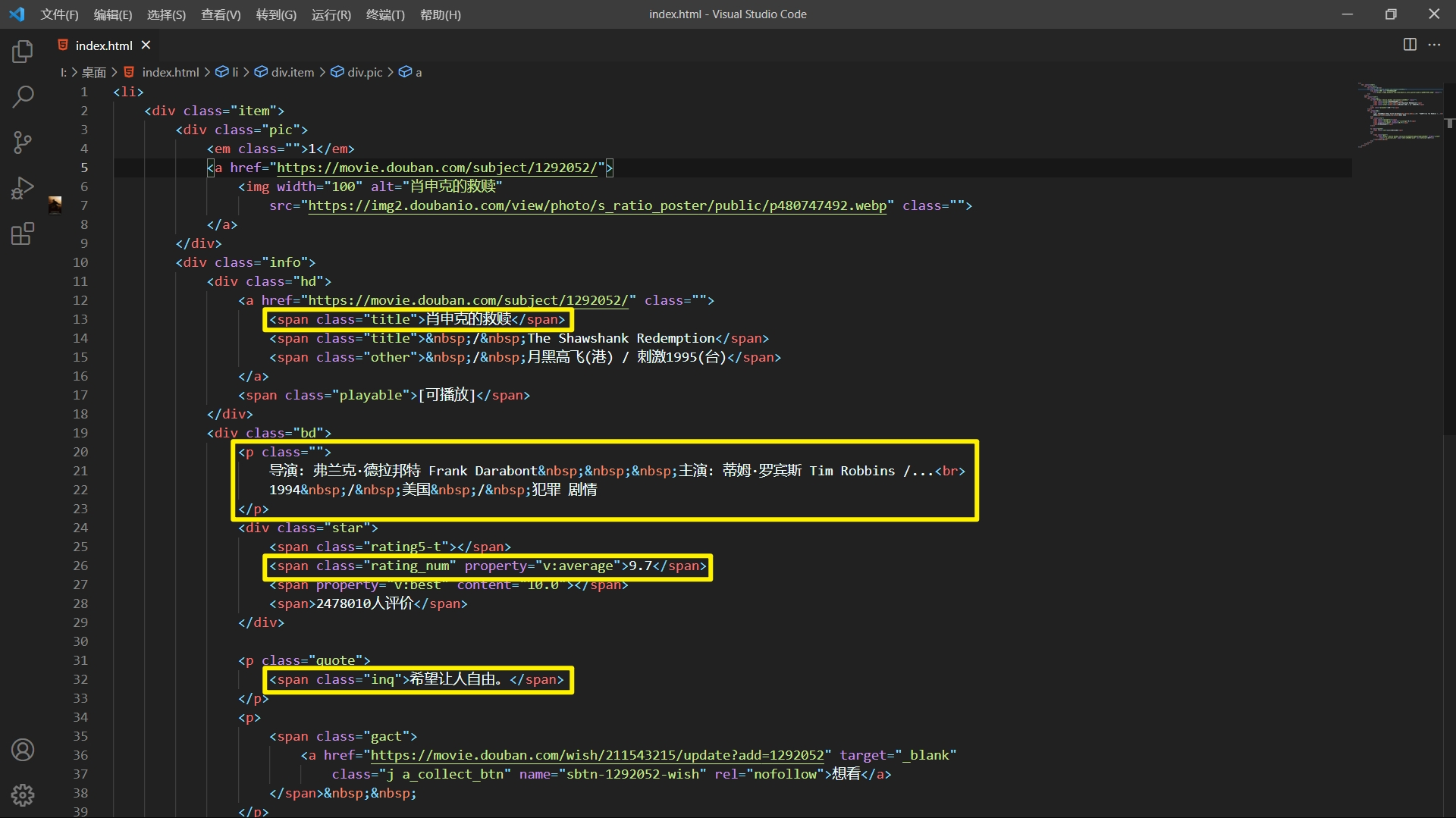Screen dimensions: 1456x818
Task: Open the Search view in the activity bar
Action: point(23,96)
